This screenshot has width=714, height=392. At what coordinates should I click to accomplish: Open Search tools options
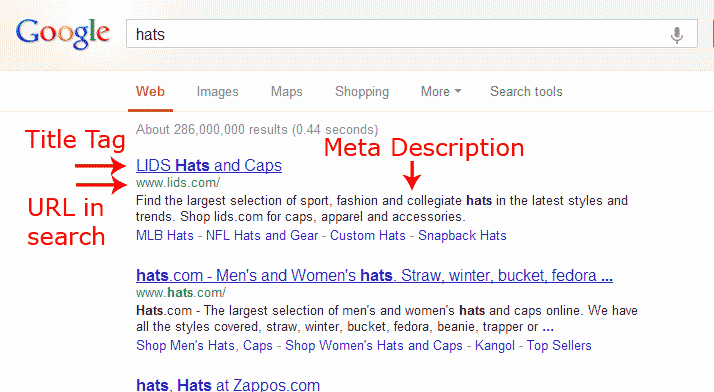click(x=526, y=92)
